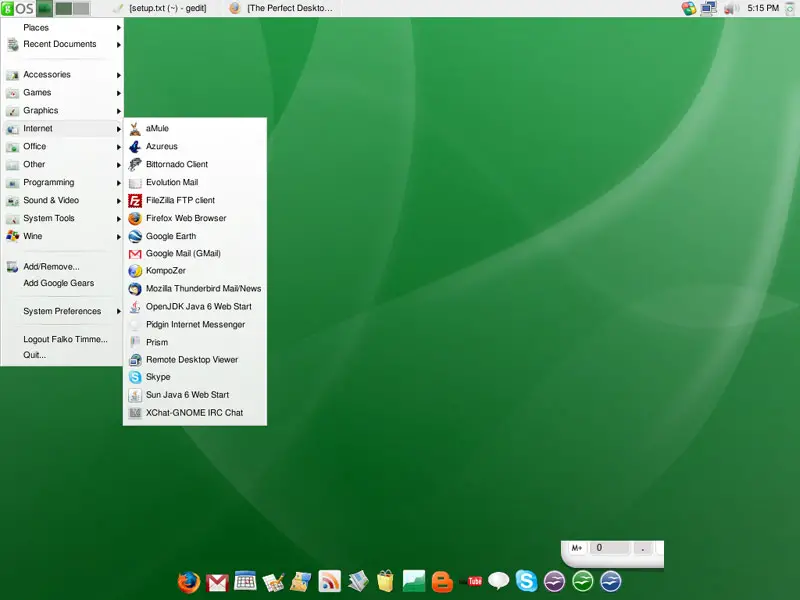Start Skype from the Internet submenu
The image size is (800, 600).
194,377
